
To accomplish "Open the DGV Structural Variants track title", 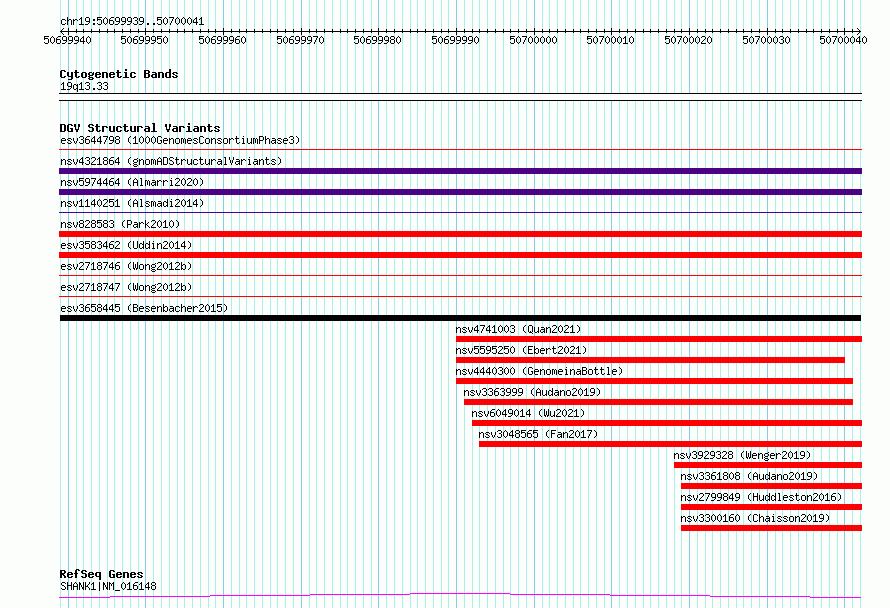I will (140, 128).
